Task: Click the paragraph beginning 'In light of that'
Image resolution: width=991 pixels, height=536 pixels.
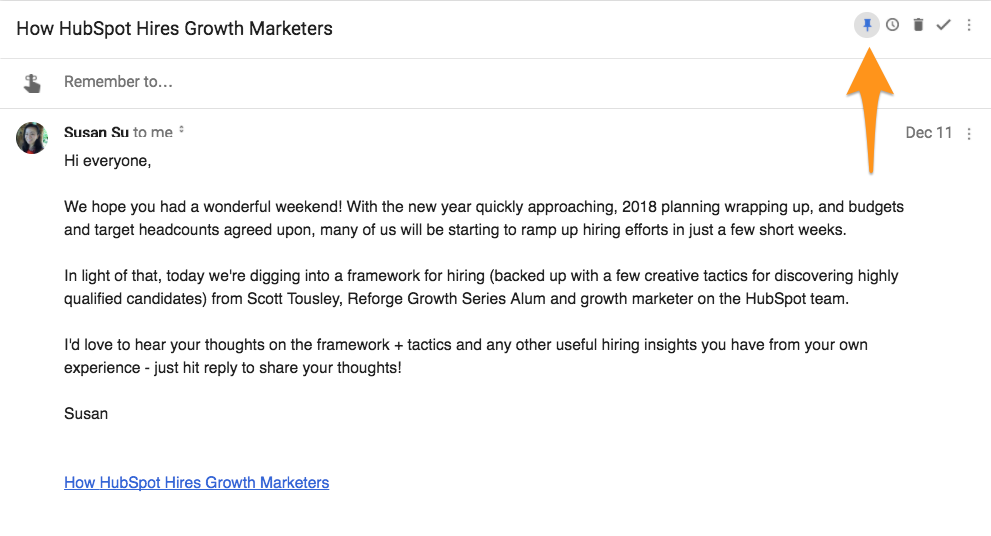Action: point(481,285)
